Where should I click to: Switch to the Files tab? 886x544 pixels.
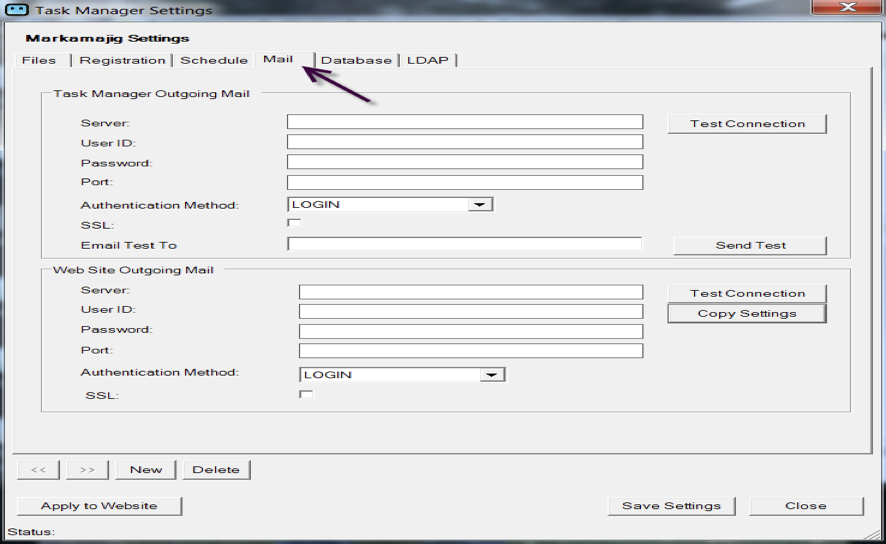[39, 60]
